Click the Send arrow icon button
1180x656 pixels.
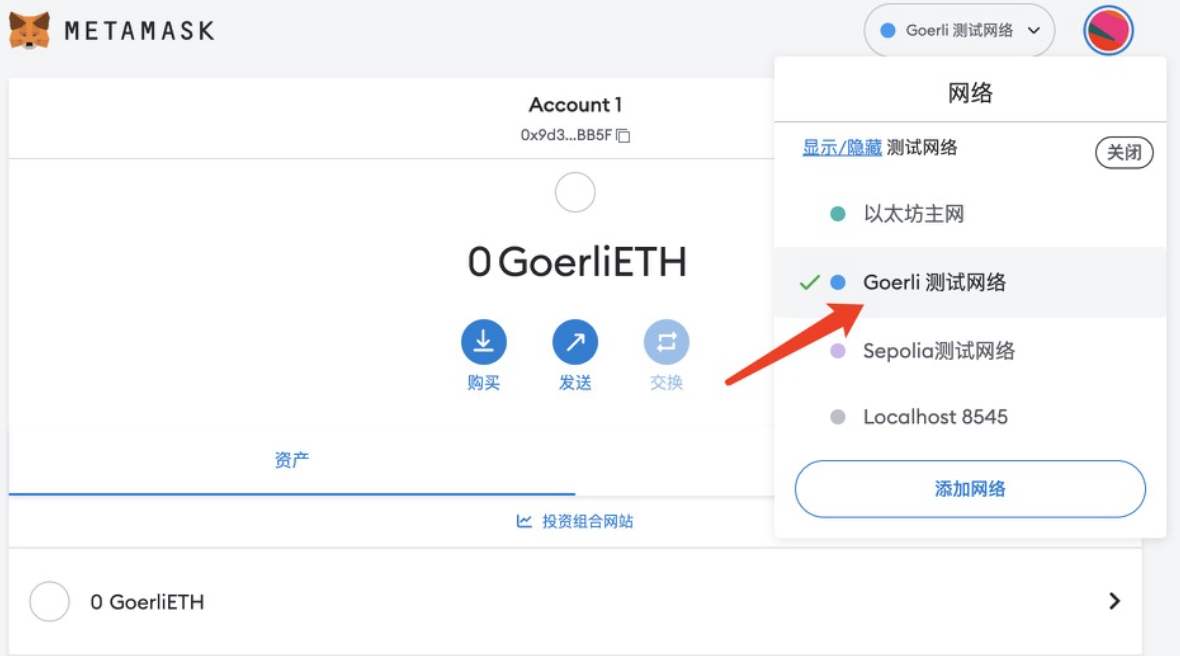point(575,342)
